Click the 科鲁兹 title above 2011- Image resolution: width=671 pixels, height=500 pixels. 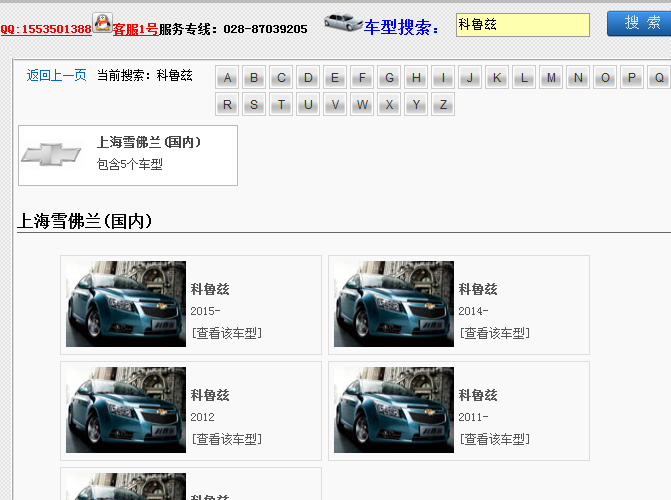(x=478, y=395)
